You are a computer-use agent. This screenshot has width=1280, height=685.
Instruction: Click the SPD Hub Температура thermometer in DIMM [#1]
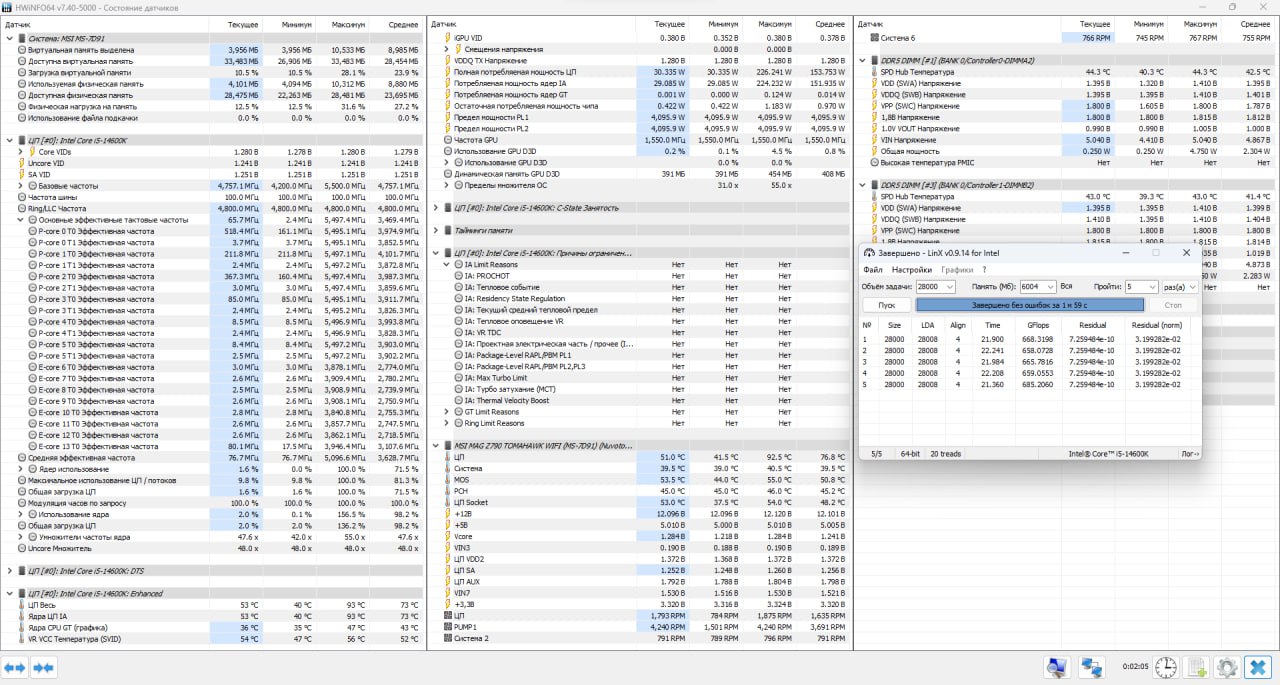874,72
